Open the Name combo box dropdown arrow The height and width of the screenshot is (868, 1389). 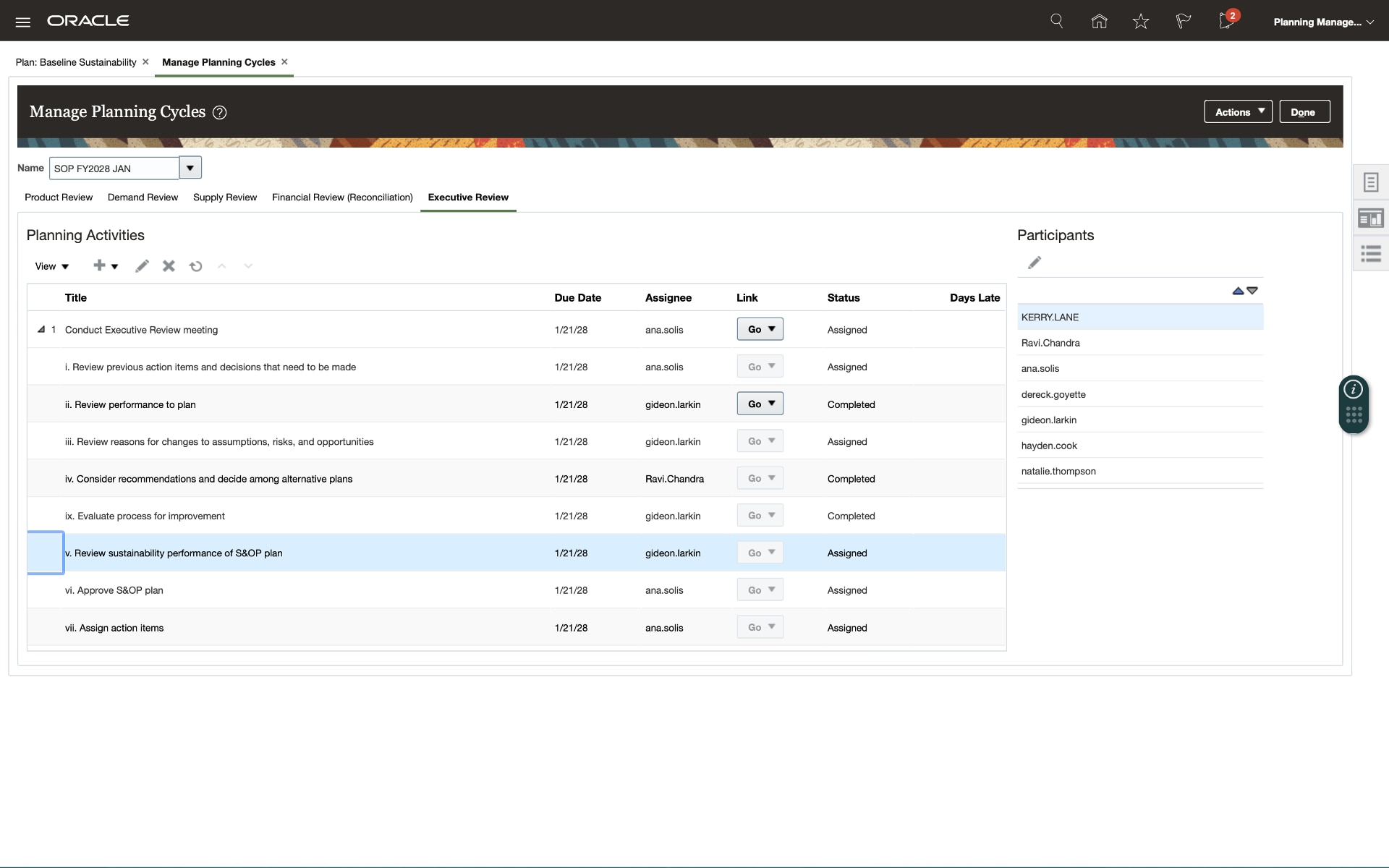(190, 168)
